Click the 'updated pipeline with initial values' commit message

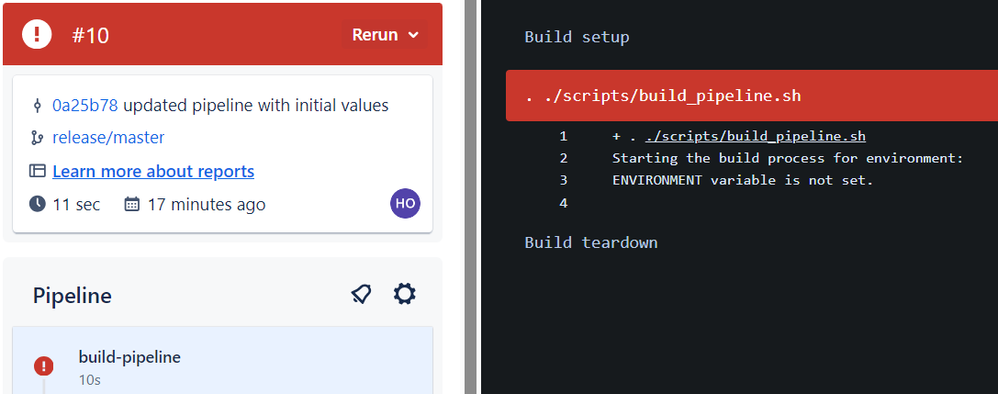coord(256,105)
